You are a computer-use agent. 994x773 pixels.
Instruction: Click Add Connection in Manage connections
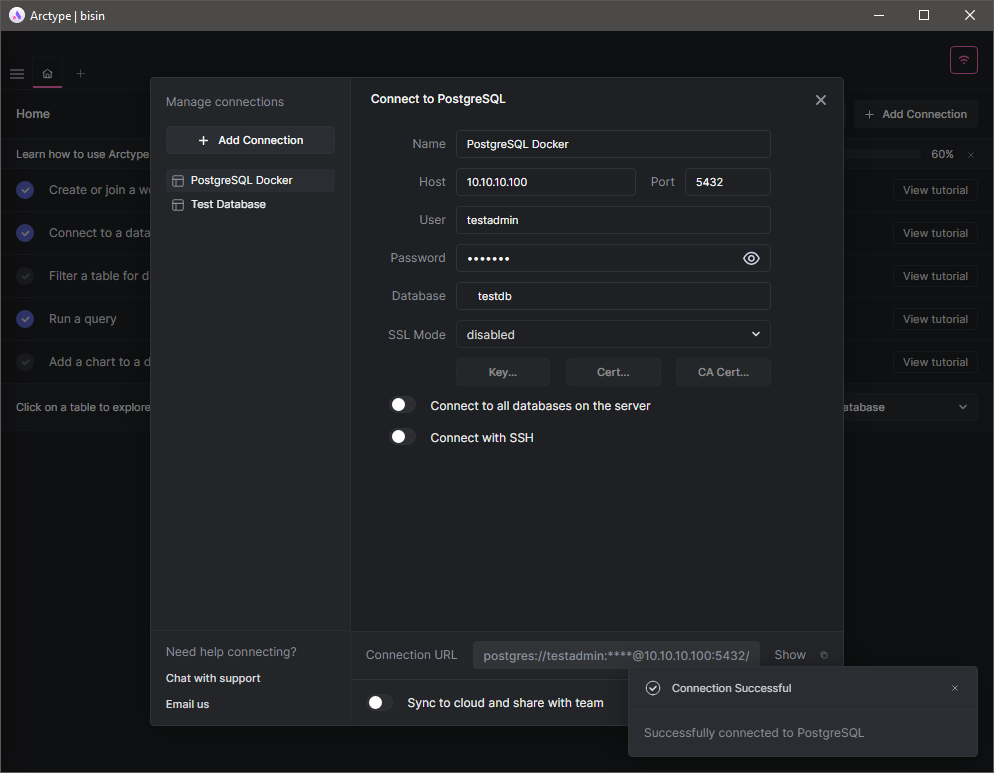(250, 140)
